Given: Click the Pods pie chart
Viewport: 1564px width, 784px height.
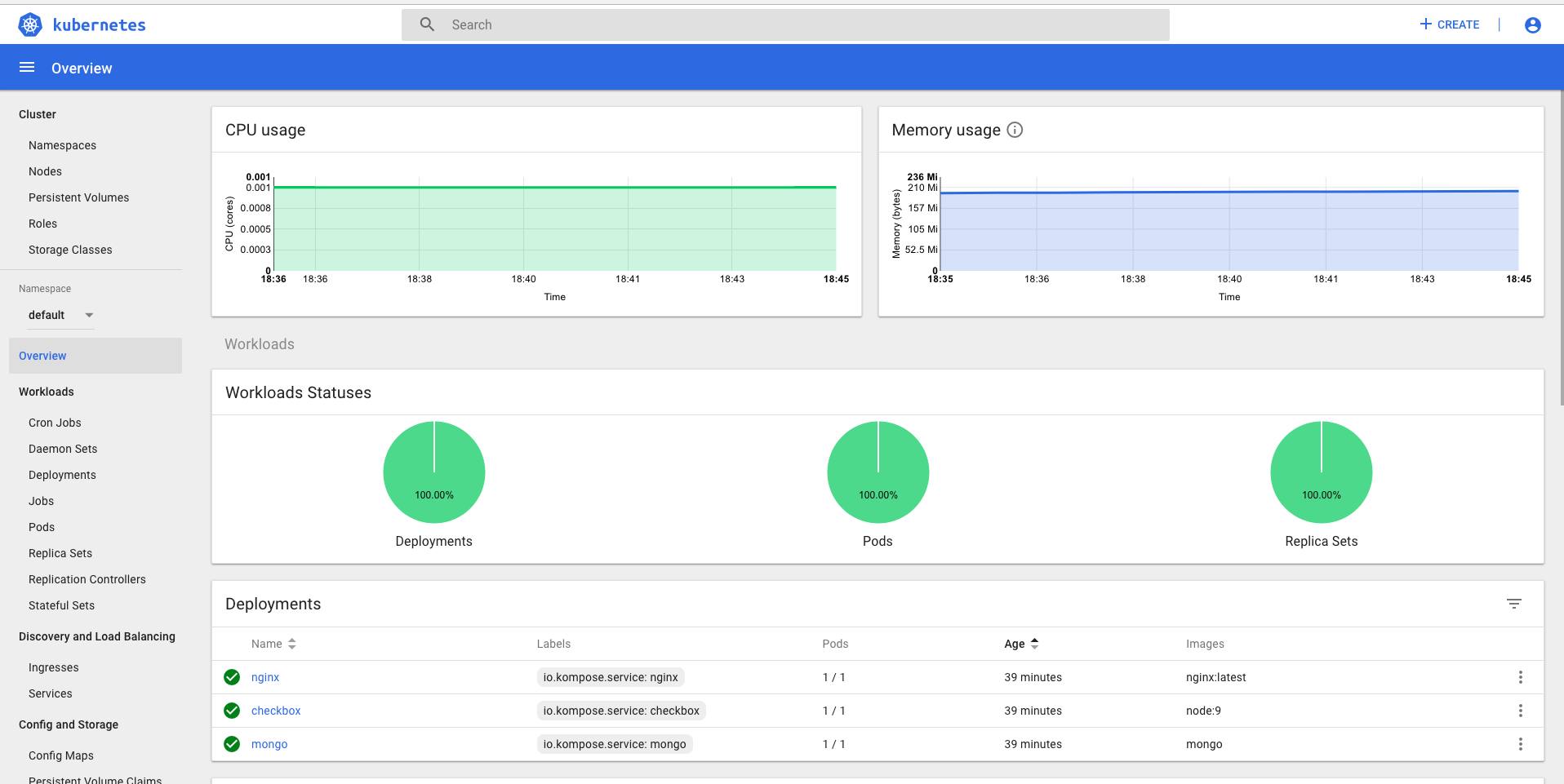Looking at the screenshot, I should 878,472.
